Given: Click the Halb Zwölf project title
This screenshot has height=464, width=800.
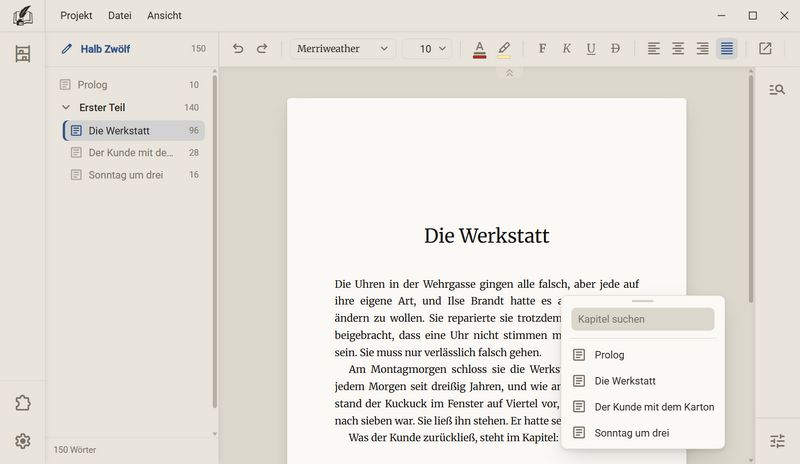Looking at the screenshot, I should pyautogui.click(x=105, y=49).
